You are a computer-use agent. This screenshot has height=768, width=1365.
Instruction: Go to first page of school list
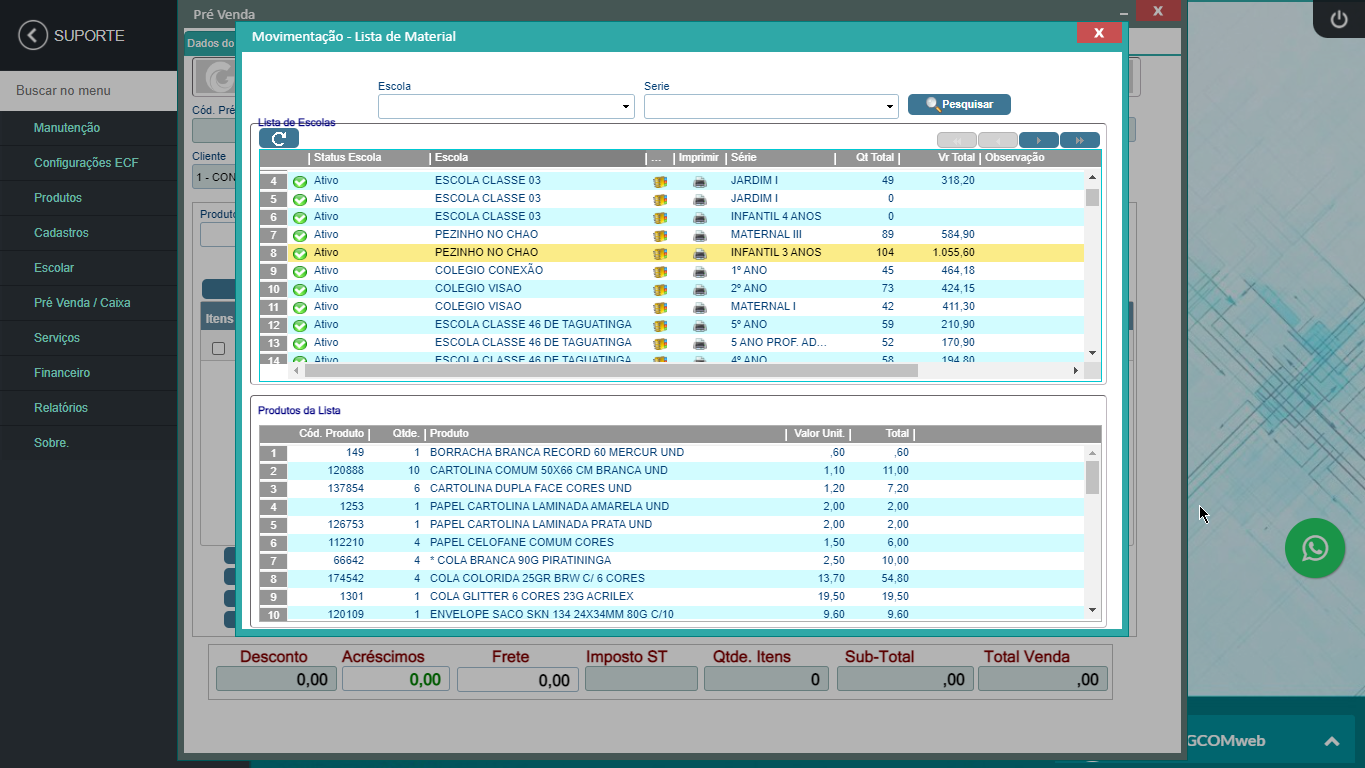point(957,140)
